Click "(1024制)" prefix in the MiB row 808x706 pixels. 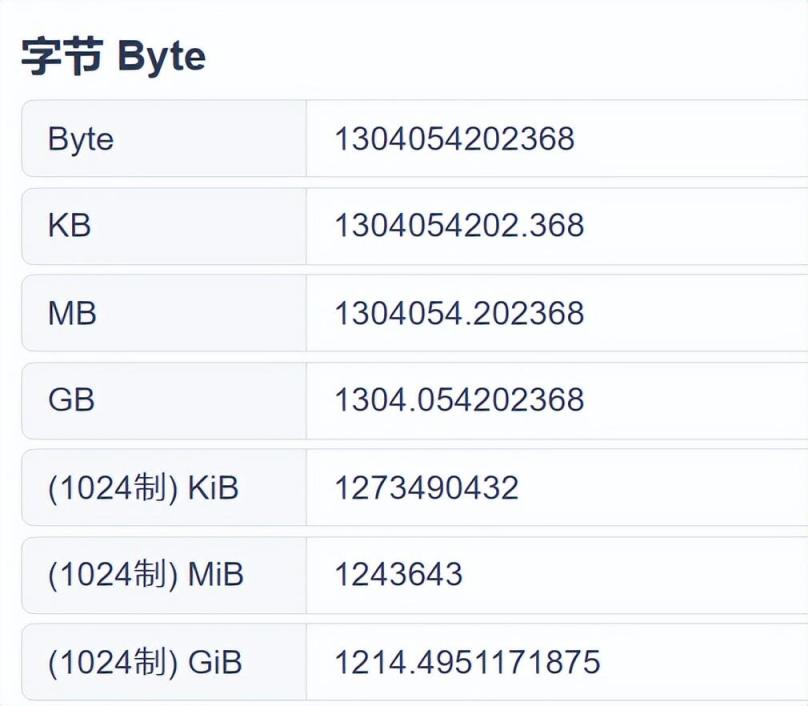112,575
